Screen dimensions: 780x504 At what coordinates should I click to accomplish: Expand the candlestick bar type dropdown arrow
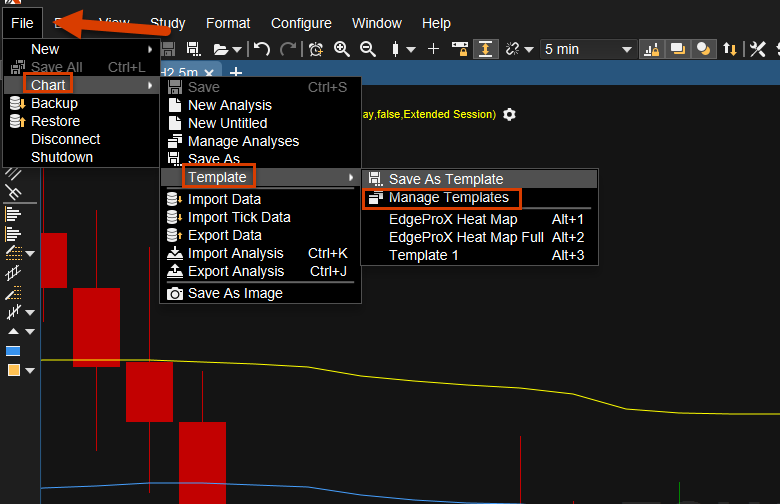click(411, 50)
